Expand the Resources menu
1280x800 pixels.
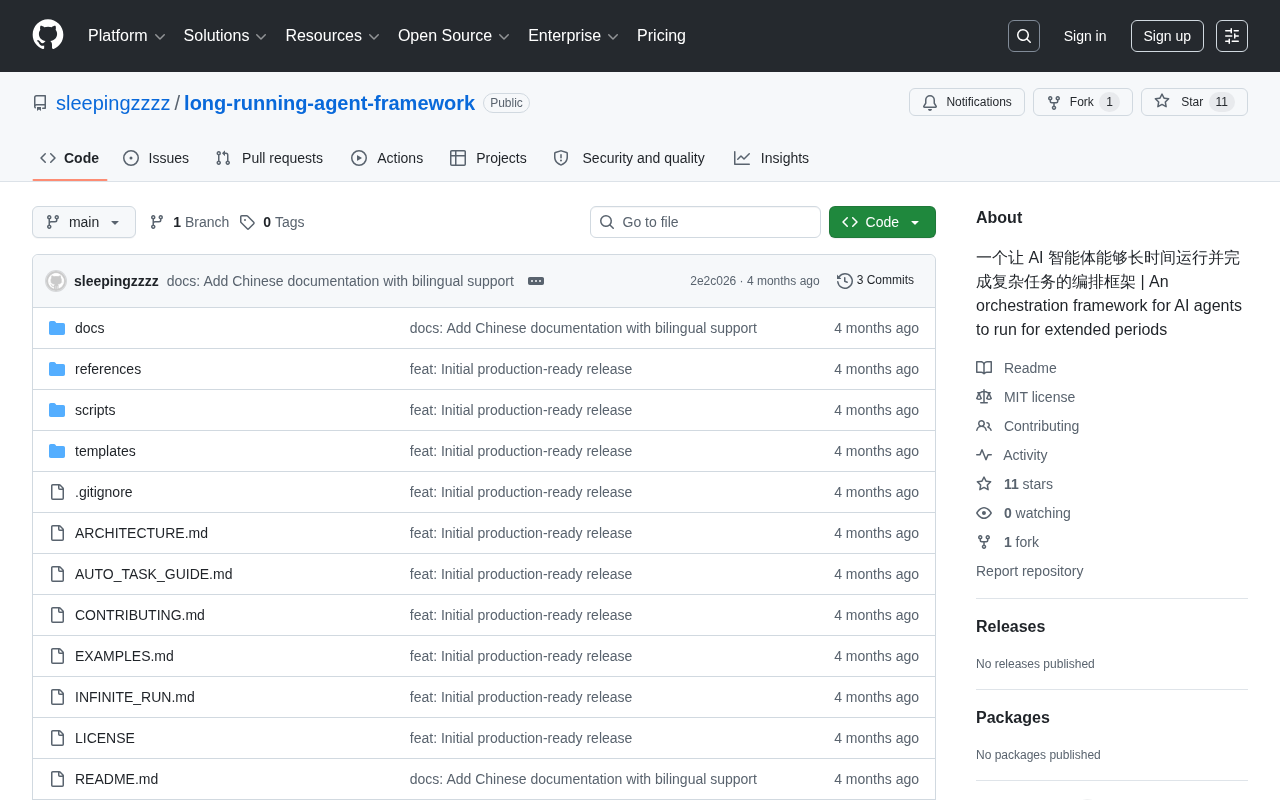[x=333, y=36]
